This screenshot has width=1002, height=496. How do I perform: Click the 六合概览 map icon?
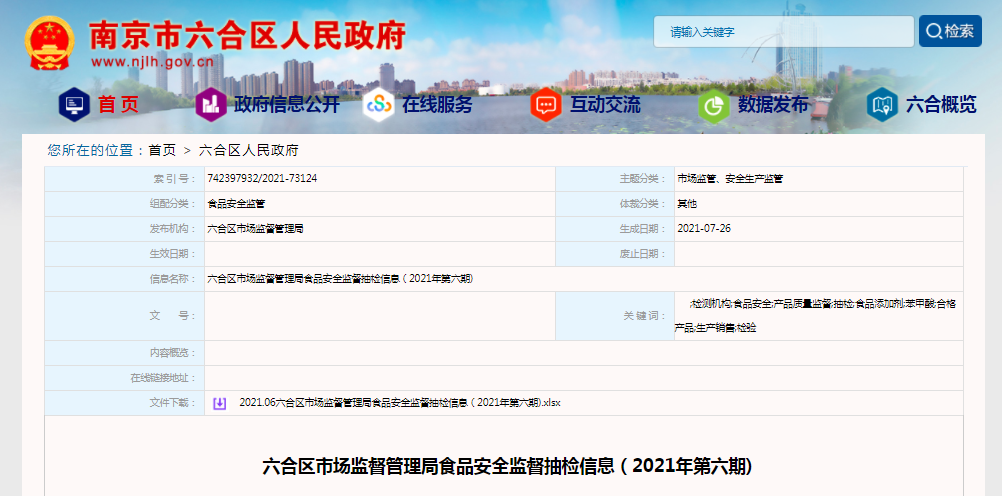[x=882, y=103]
